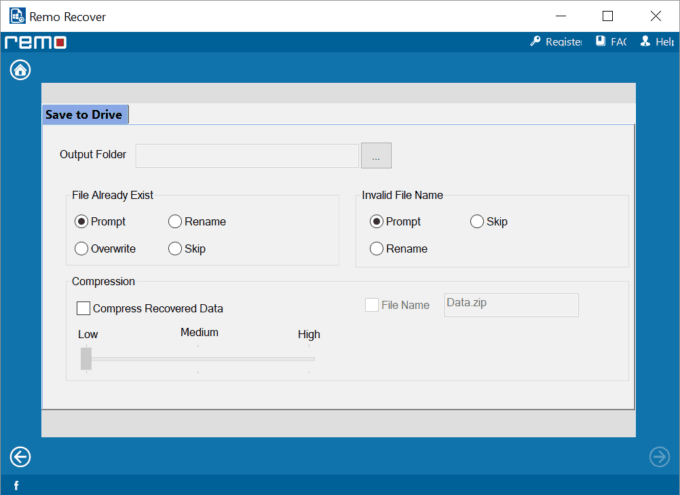Click the back arrow icon
680x495 pixels.
point(20,457)
